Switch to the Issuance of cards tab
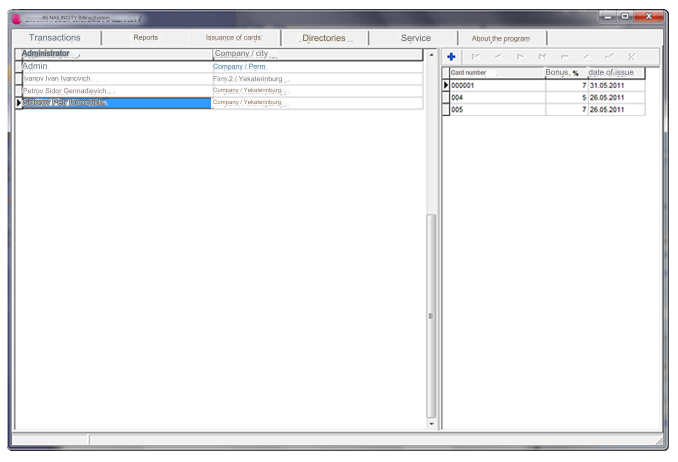Image resolution: width=678 pixels, height=462 pixels. (233, 38)
